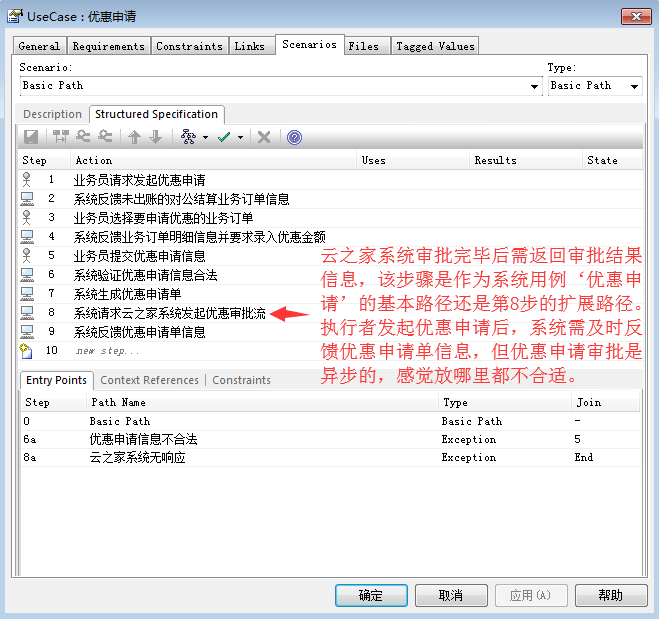Open the generate diagram dropdown arrow
Viewport: 659px width, 619px height.
[x=206, y=137]
